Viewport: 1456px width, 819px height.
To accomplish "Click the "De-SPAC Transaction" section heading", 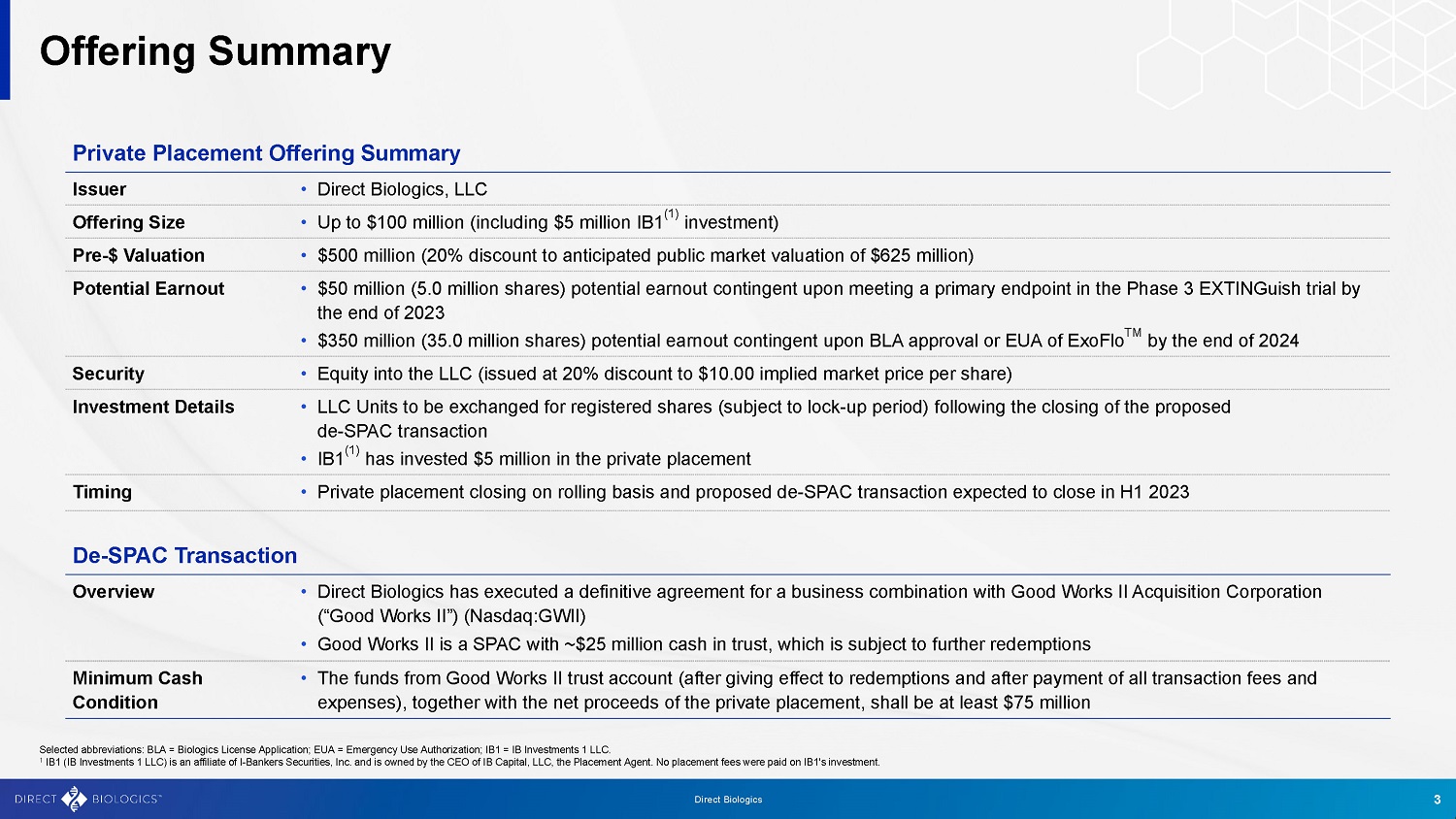I will (184, 555).
